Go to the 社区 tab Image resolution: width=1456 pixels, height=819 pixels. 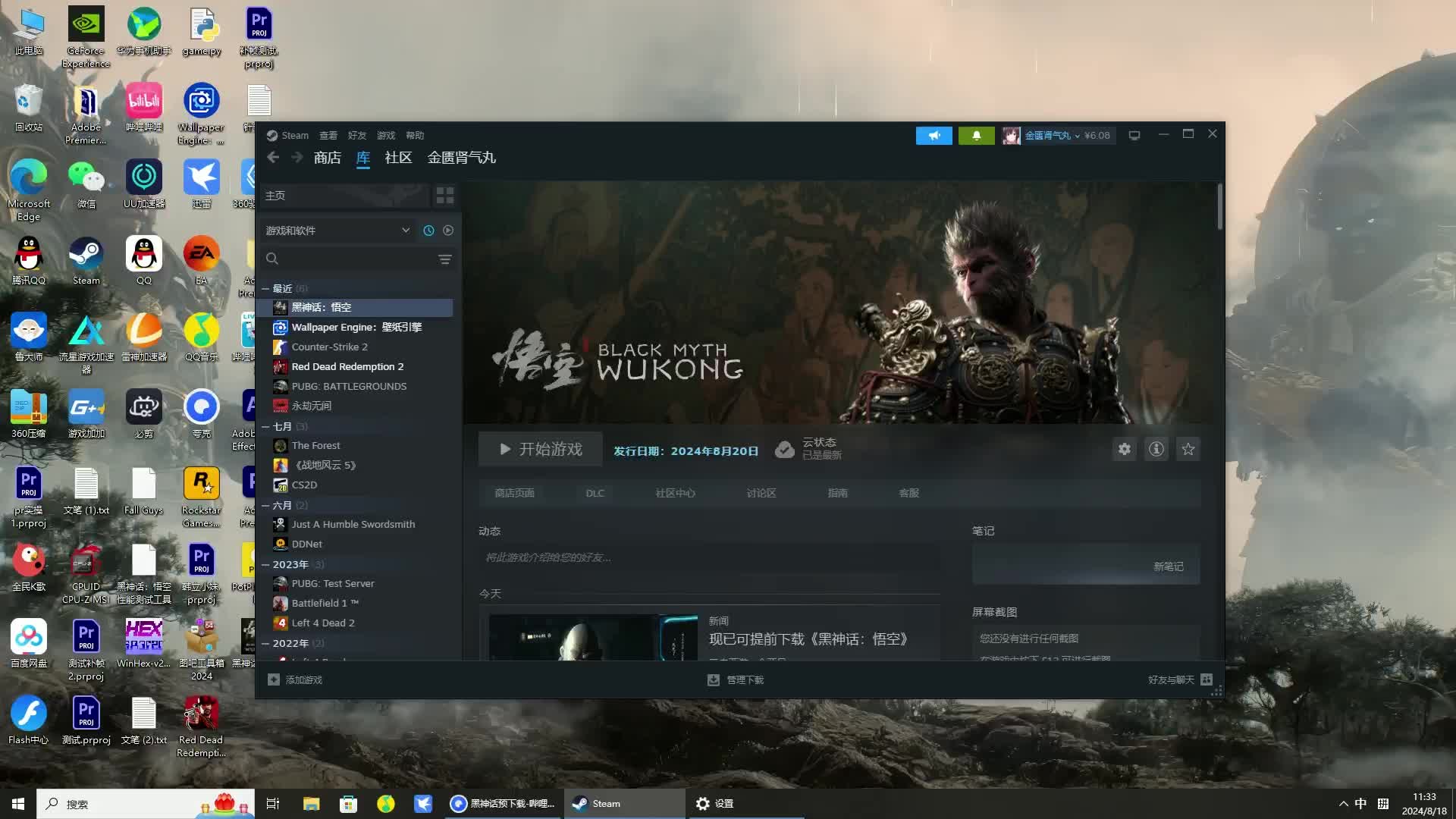pos(398,157)
